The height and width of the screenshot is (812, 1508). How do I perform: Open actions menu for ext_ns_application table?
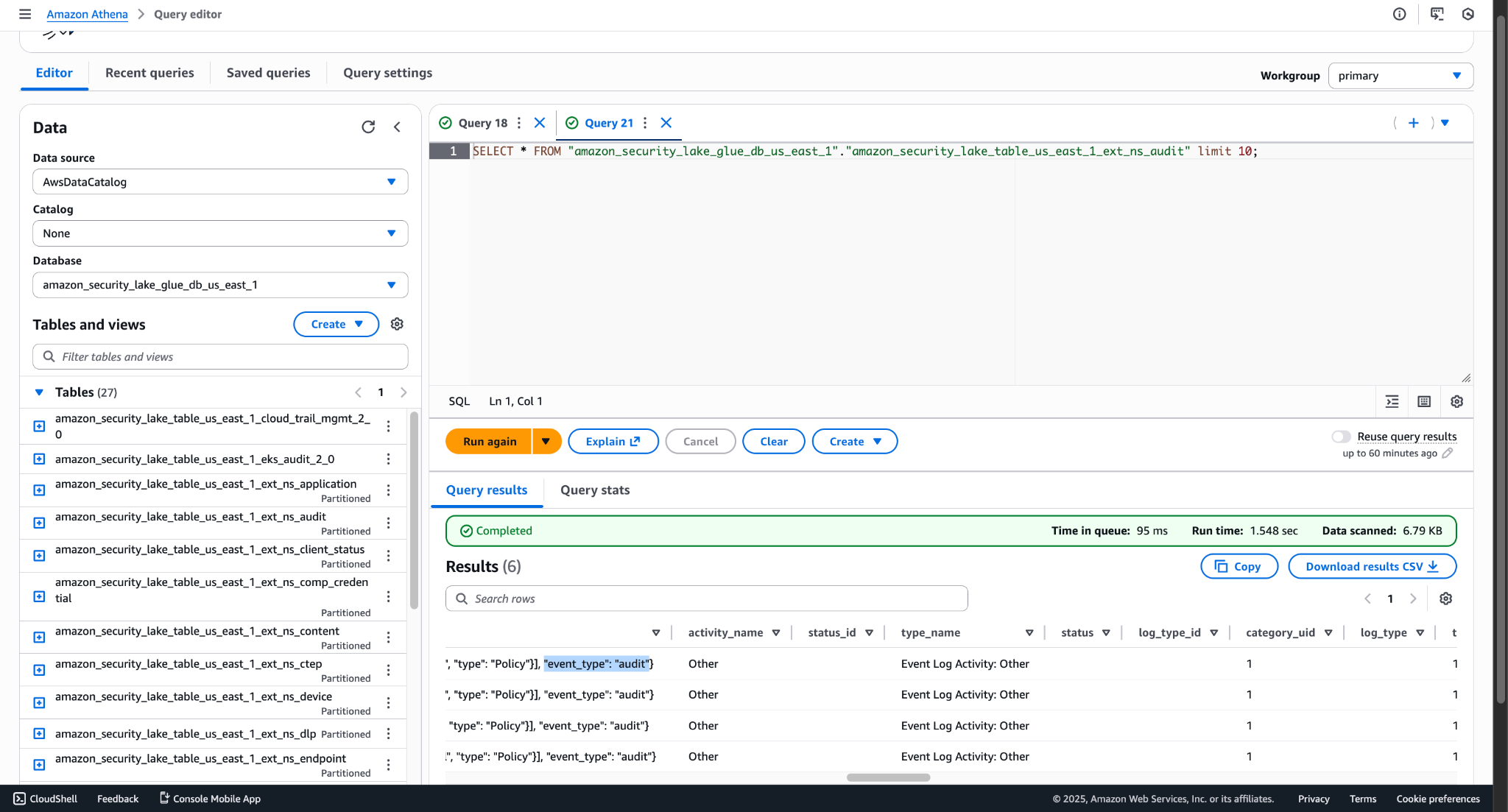pyautogui.click(x=388, y=490)
